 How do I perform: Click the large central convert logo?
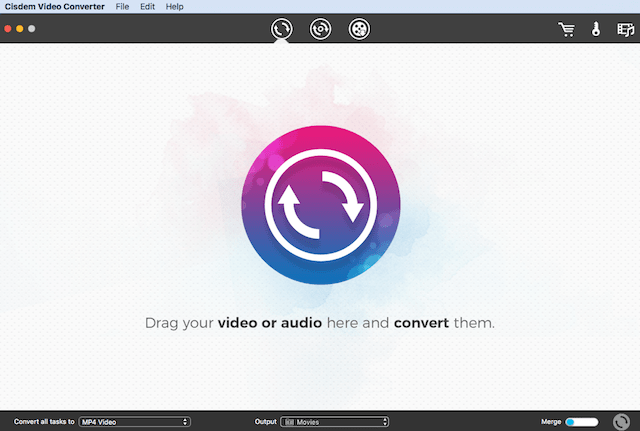[x=321, y=205]
